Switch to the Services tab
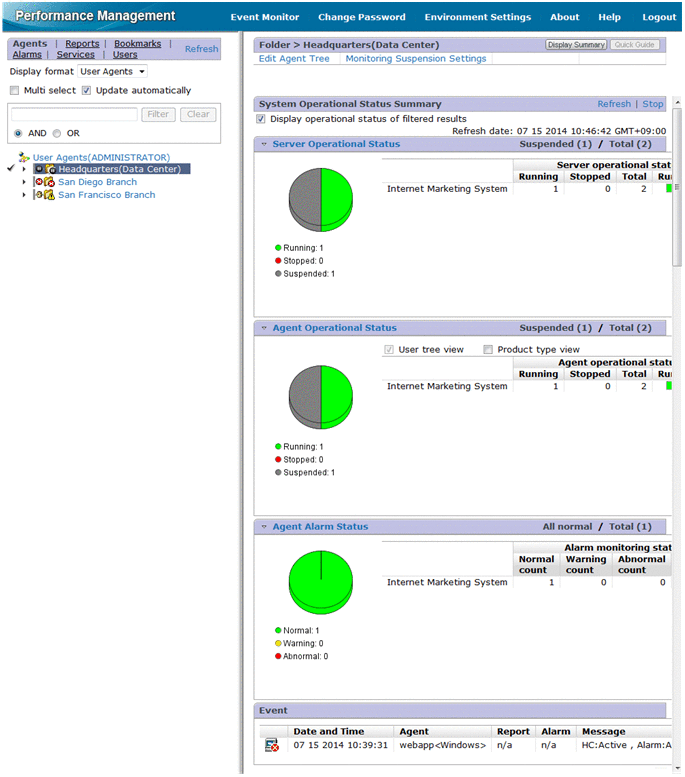 tap(75, 55)
